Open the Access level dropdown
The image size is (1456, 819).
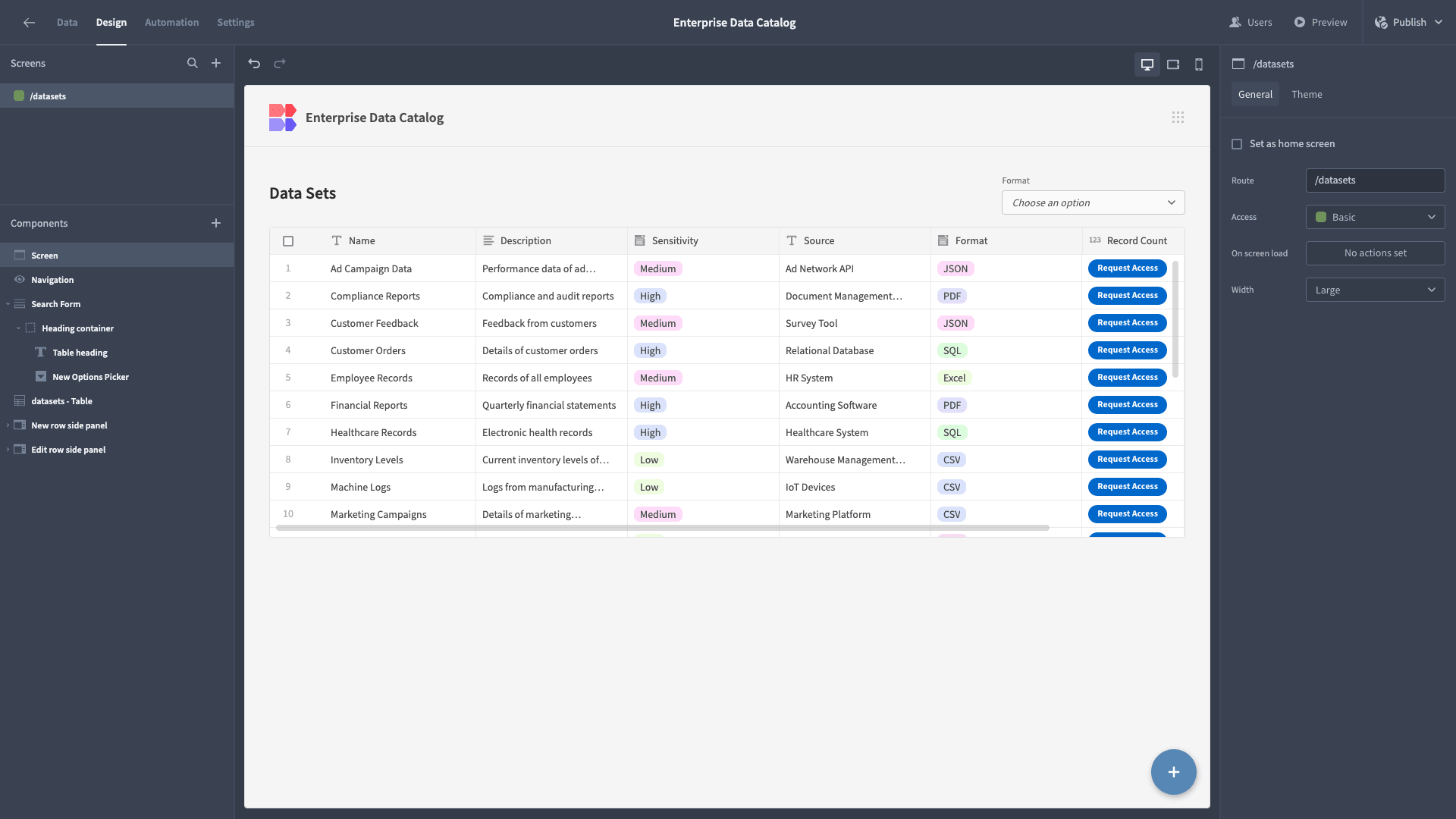[x=1375, y=217]
